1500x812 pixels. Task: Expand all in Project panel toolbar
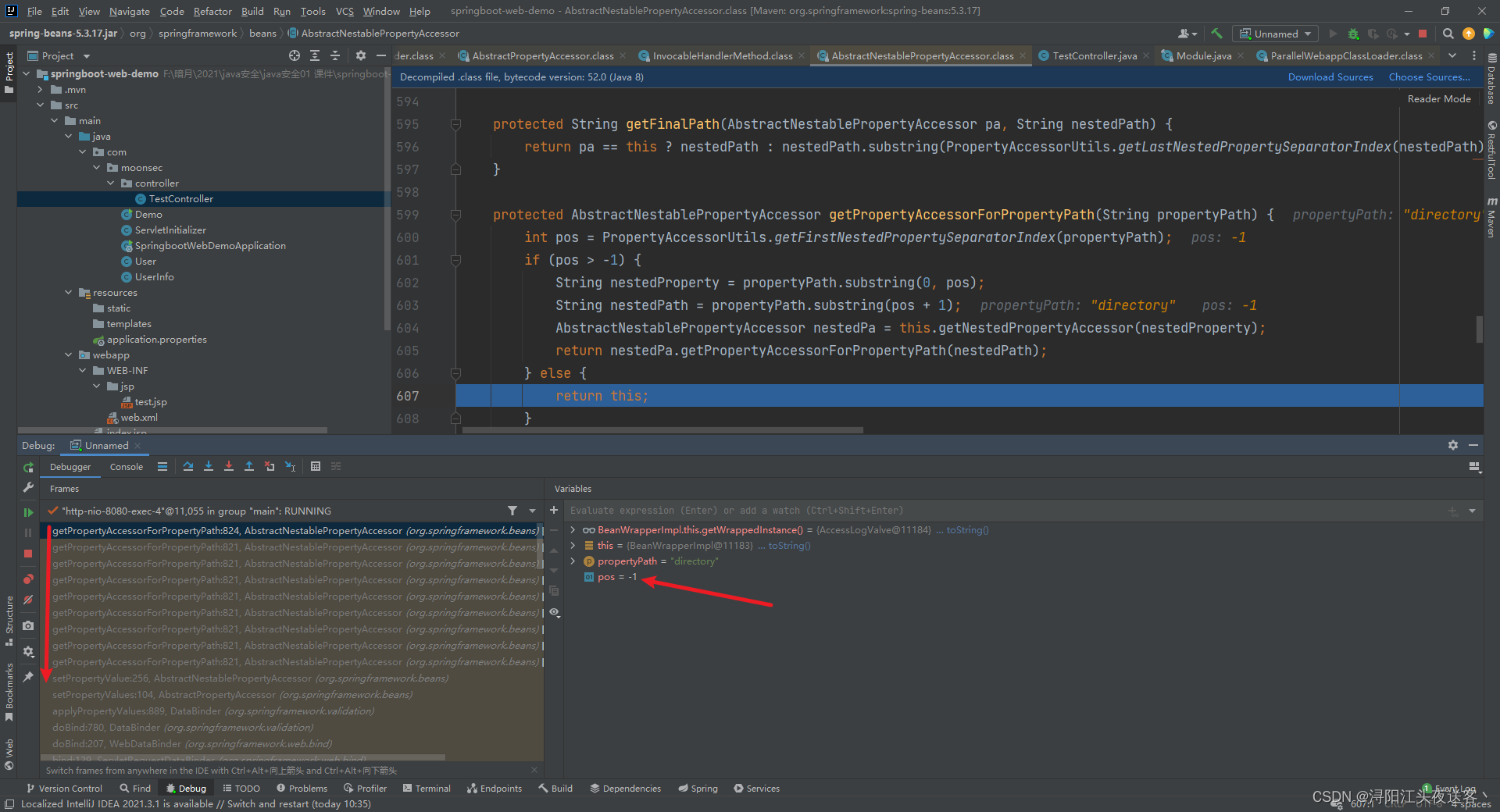tap(315, 55)
